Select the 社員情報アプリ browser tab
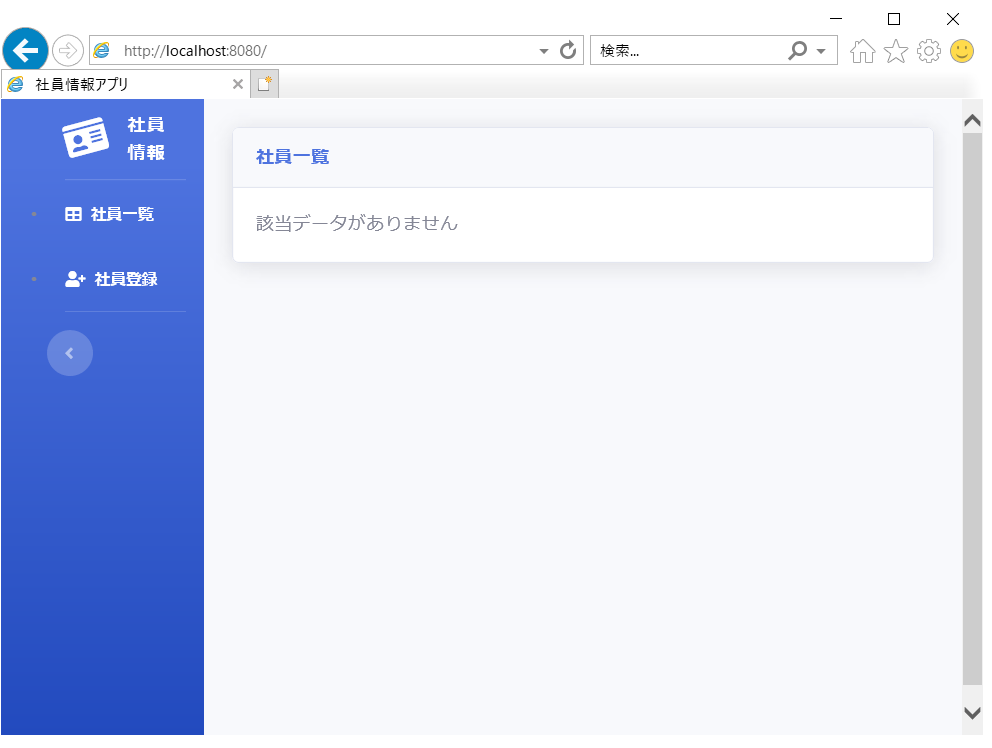992x748 pixels. point(120,84)
